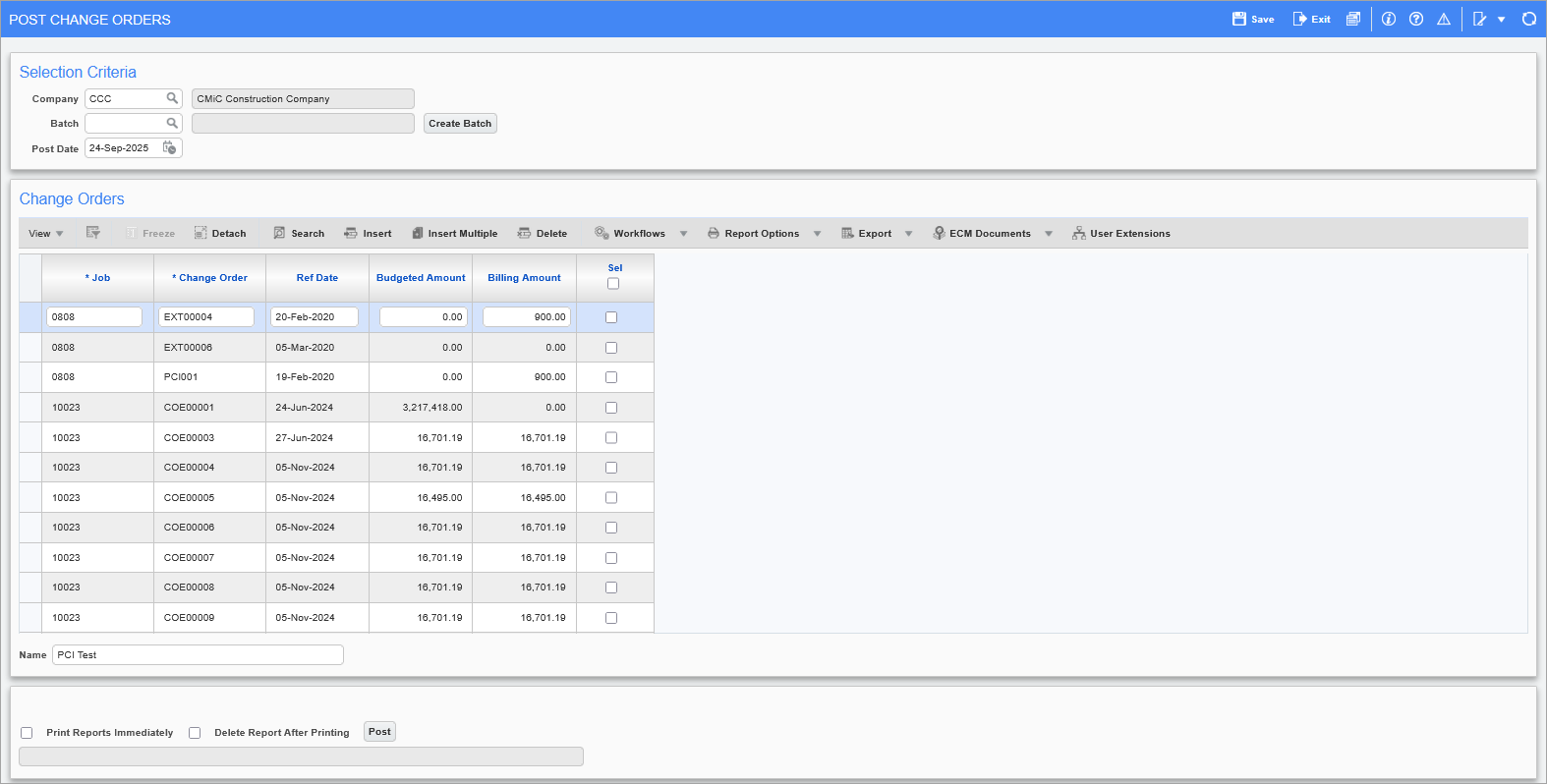Click Insert in table toolbar
This screenshot has height=784, width=1547.
[368, 233]
